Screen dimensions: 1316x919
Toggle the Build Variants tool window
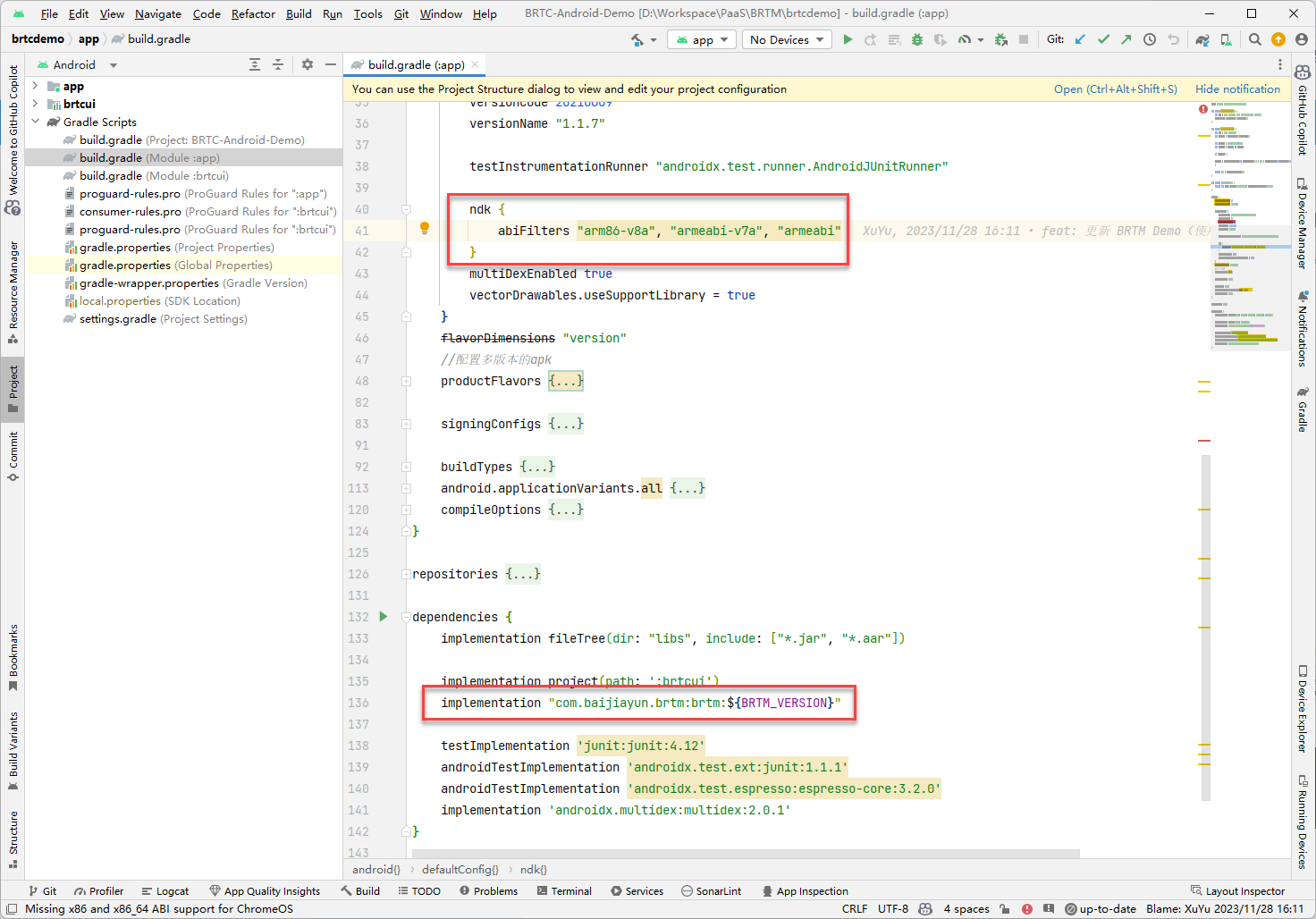pos(13,751)
